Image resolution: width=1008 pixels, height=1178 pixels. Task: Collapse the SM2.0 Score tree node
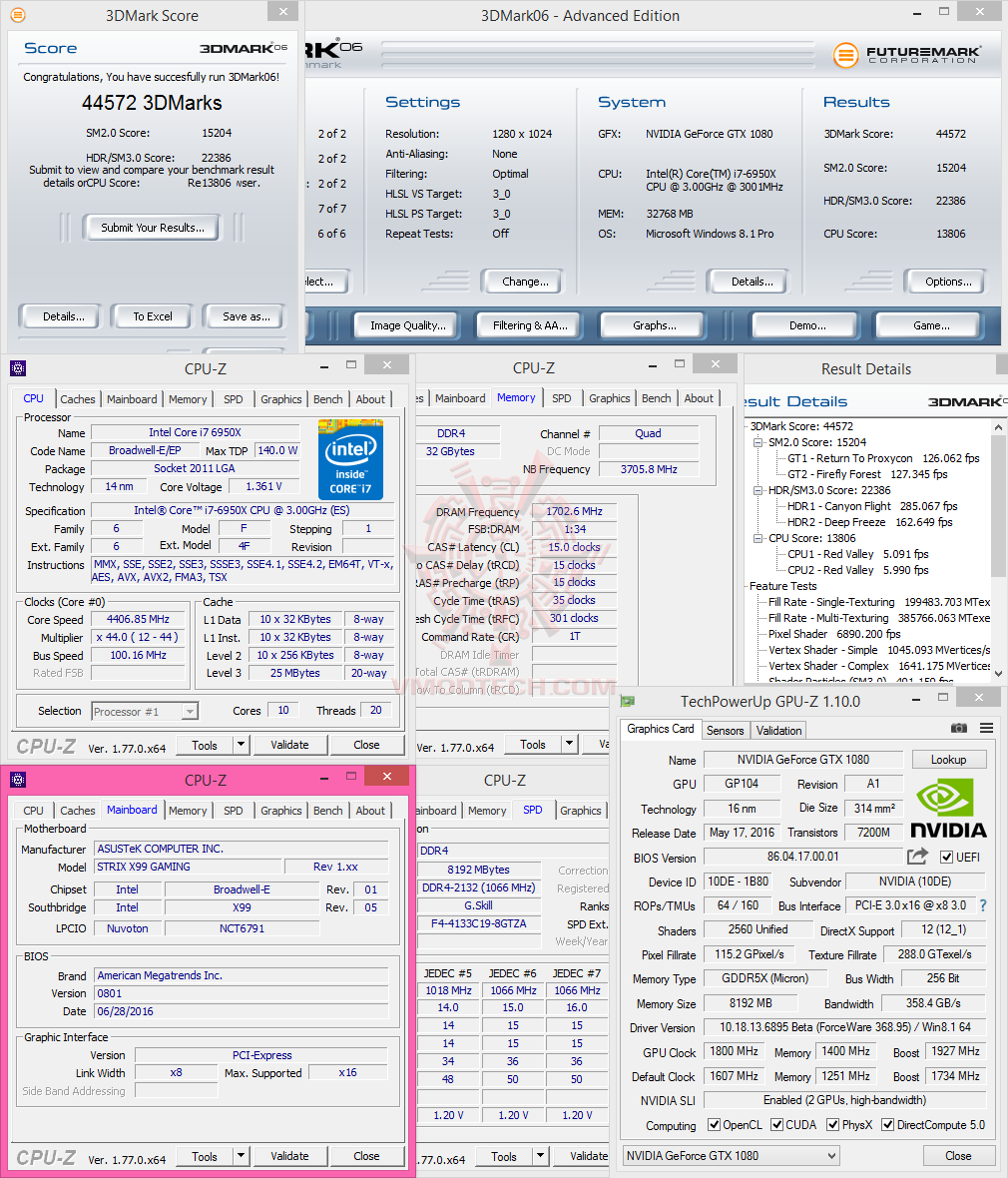757,442
